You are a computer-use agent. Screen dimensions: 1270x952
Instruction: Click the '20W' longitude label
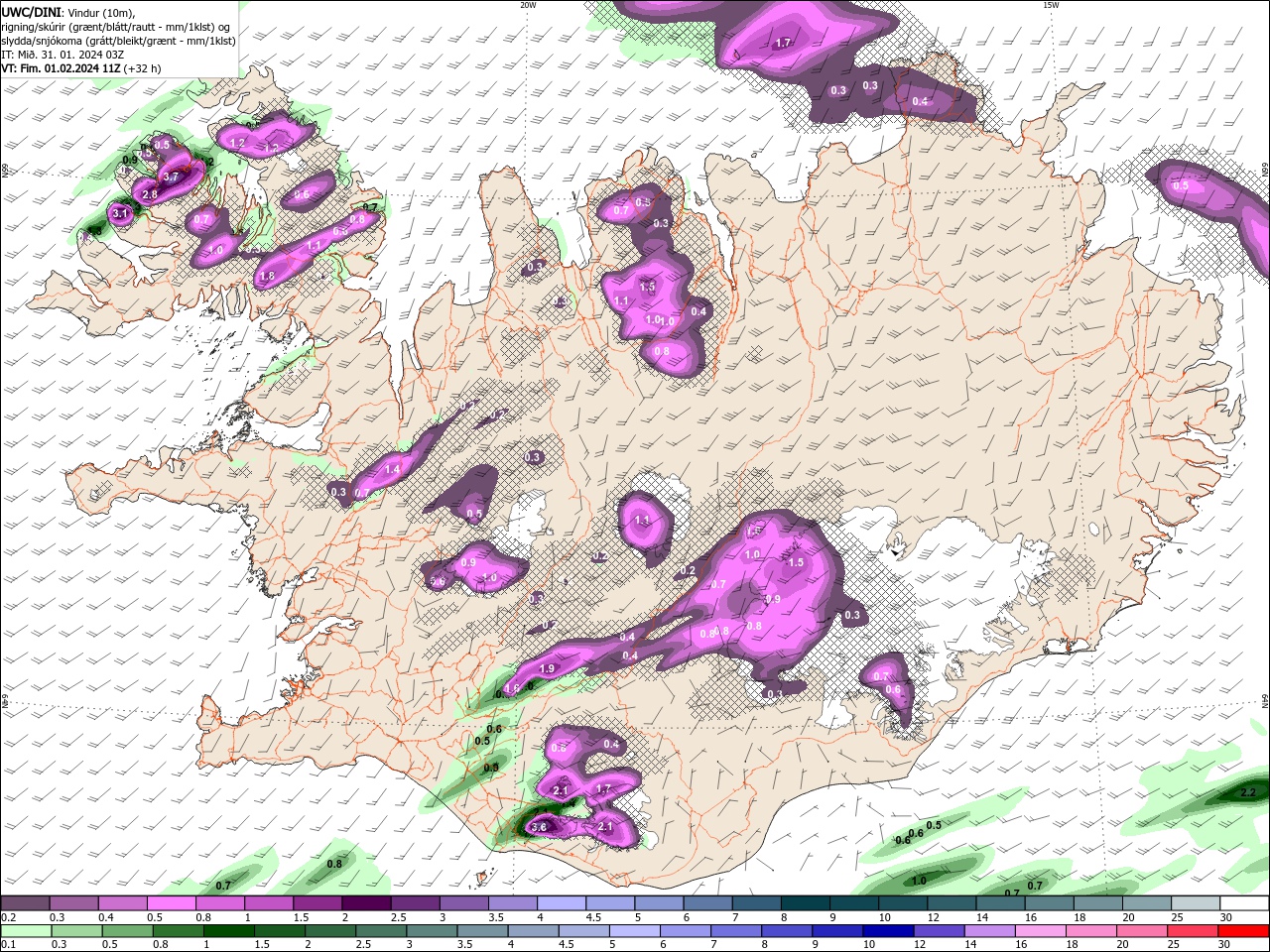(x=528, y=4)
